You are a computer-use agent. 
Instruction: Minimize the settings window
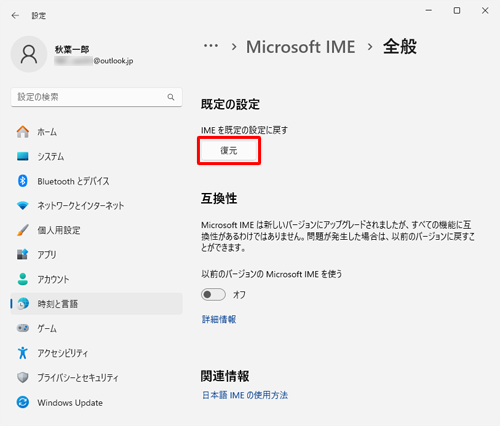click(x=429, y=11)
